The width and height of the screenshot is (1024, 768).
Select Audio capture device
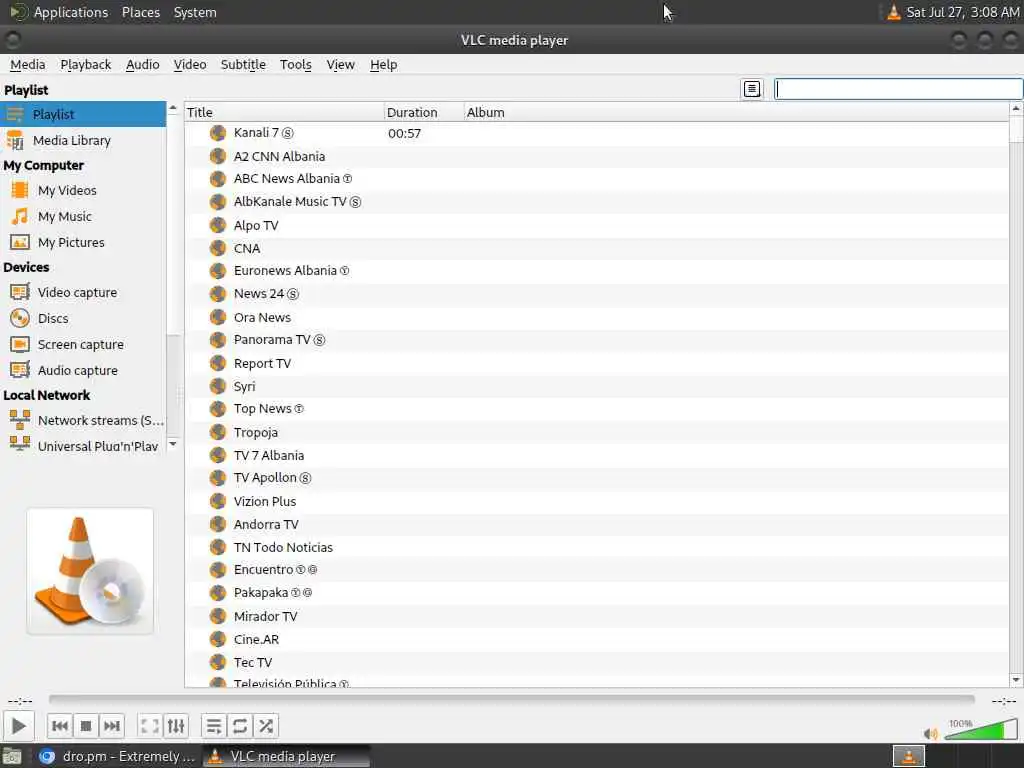(83, 370)
